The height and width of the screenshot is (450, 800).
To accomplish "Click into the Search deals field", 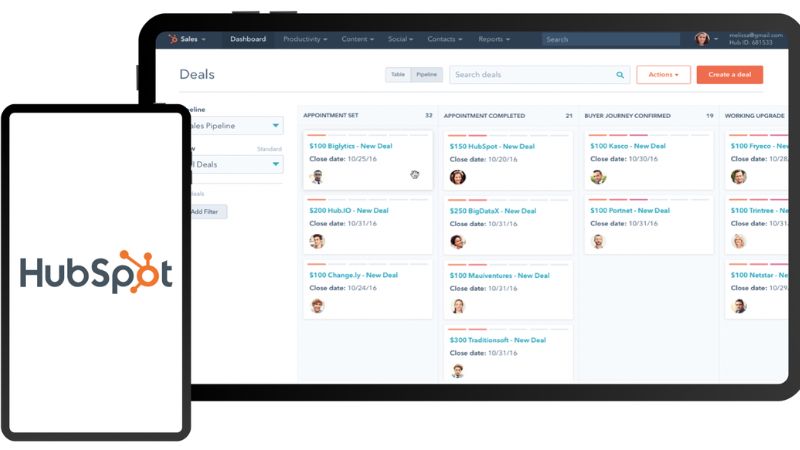I will coord(539,74).
